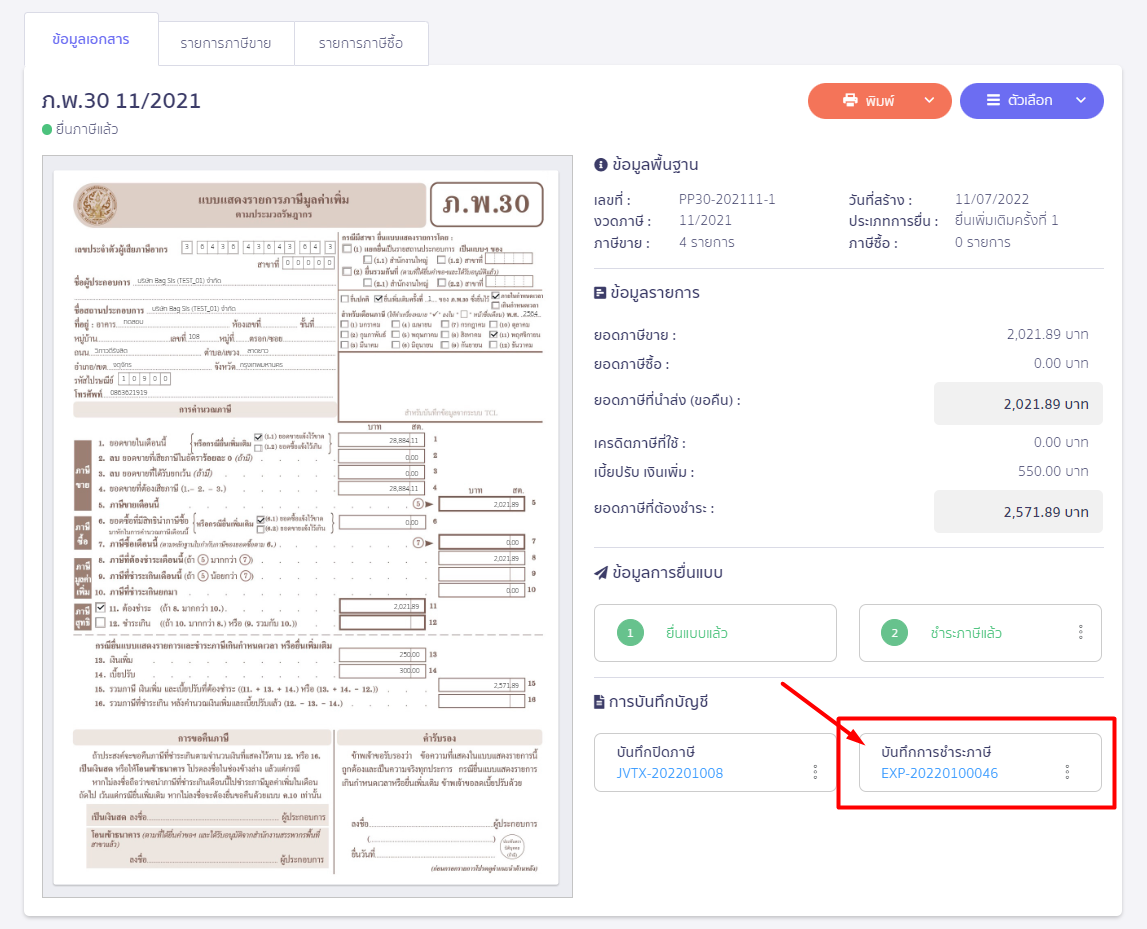The width and height of the screenshot is (1147, 929).
Task: Open expense link EXP-20220100046
Action: [939, 773]
